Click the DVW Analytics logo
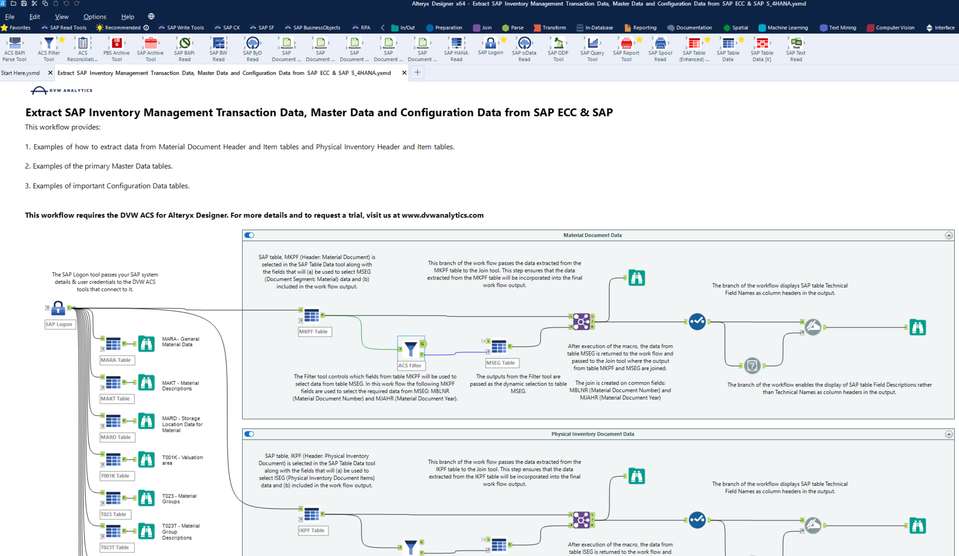 point(61,91)
